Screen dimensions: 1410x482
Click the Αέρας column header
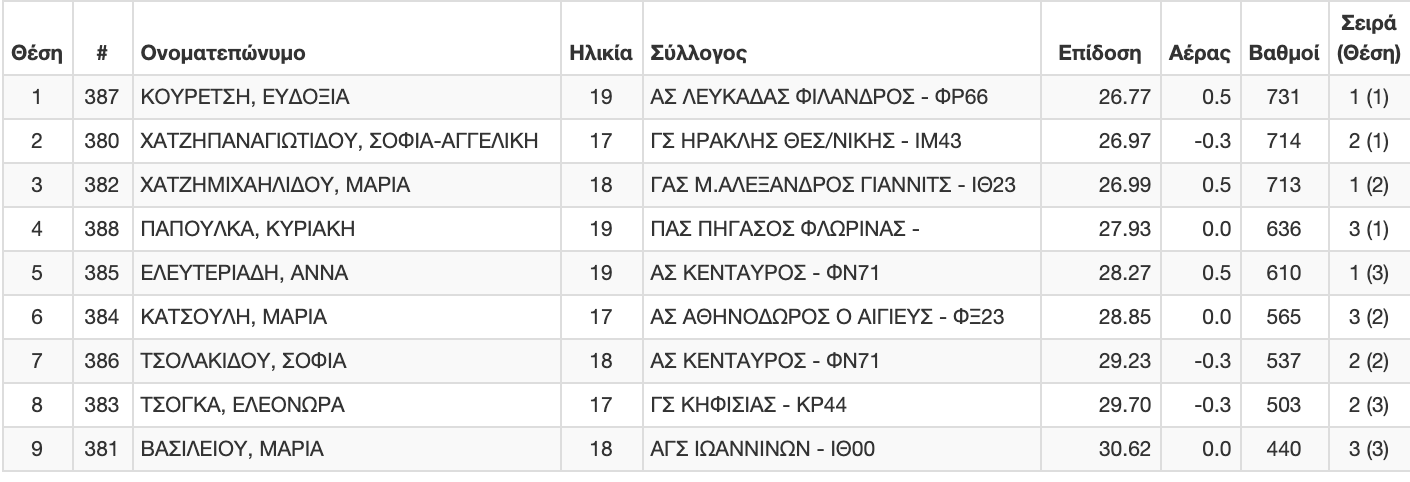pos(1198,52)
